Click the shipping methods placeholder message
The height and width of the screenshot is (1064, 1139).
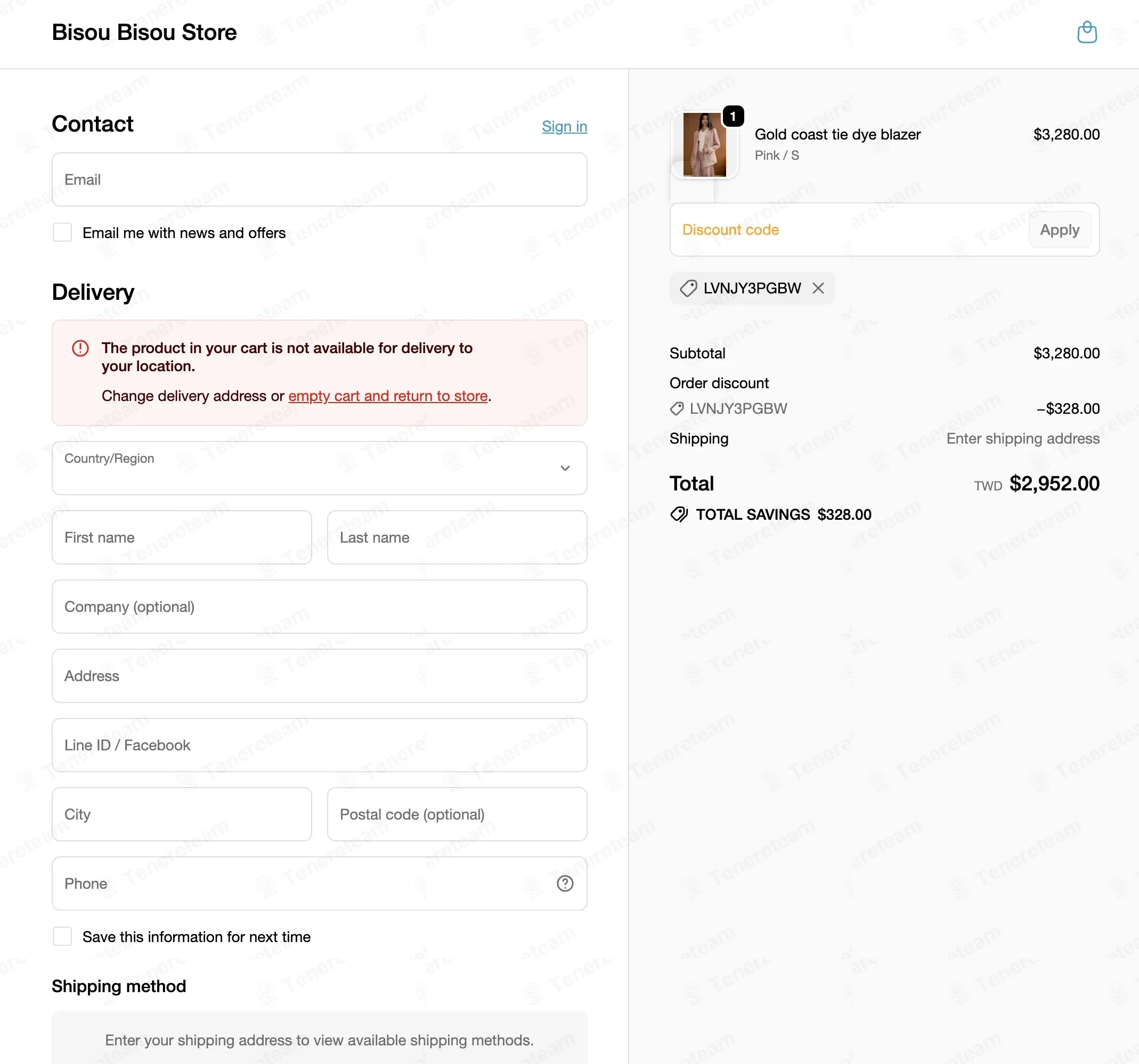click(x=320, y=1041)
